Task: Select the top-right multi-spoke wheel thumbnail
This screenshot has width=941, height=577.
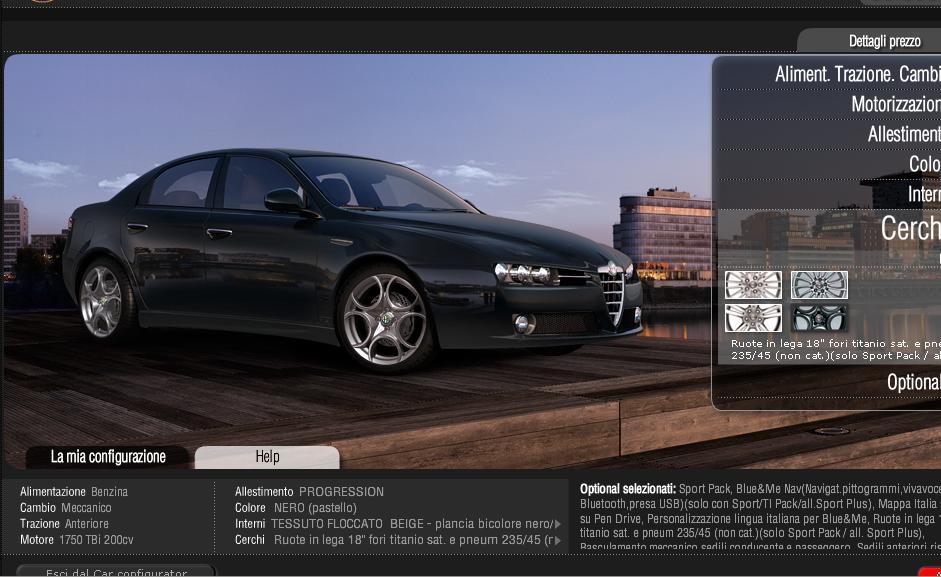Action: point(819,285)
